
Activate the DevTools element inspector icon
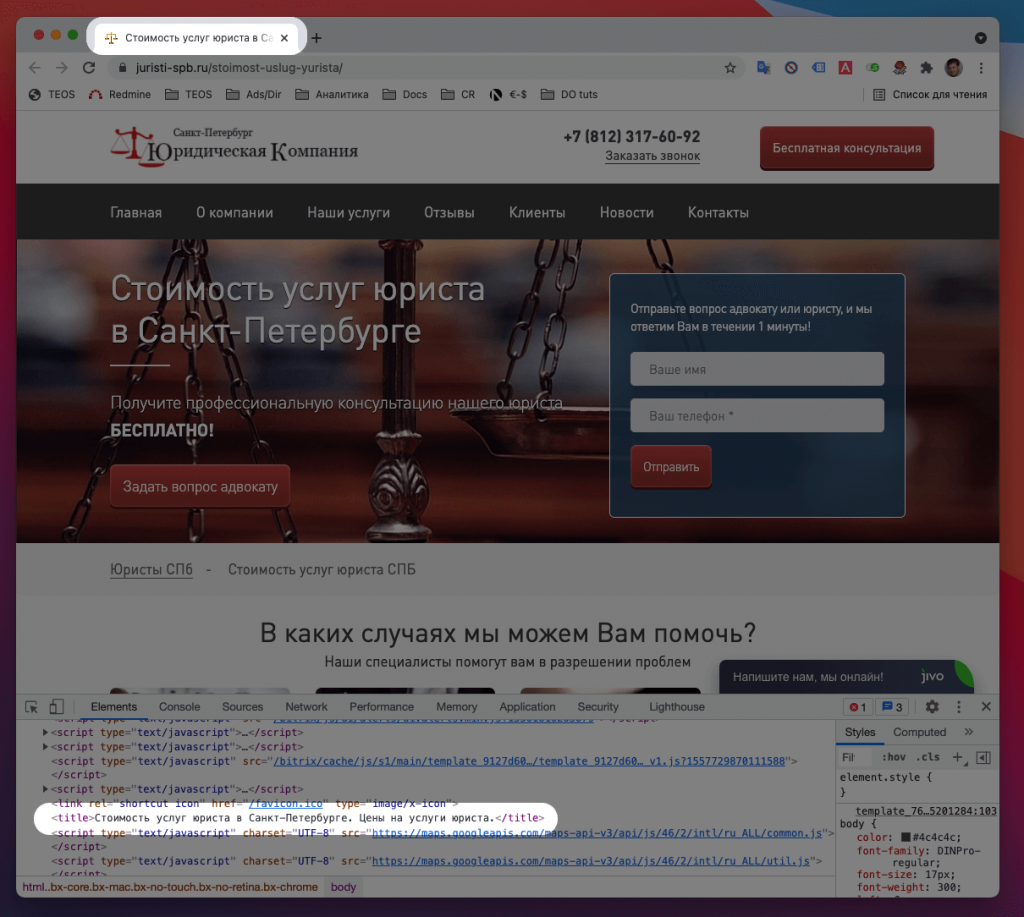(x=31, y=707)
